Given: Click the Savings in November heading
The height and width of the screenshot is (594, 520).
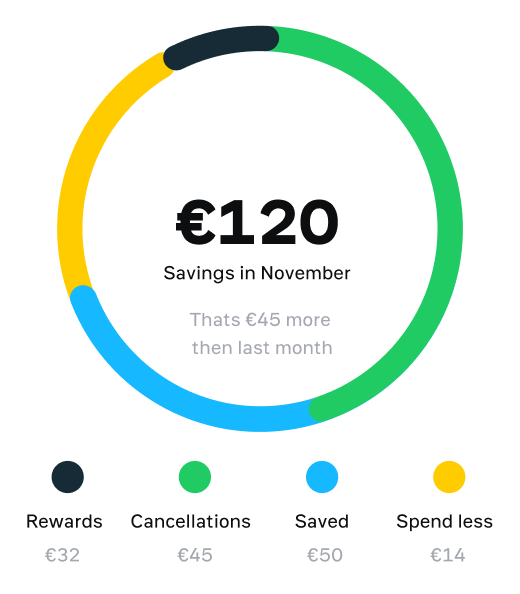Looking at the screenshot, I should pos(257,274).
